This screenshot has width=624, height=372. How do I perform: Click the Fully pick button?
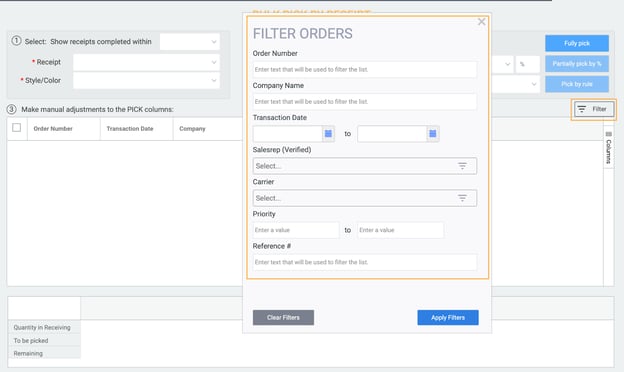[x=577, y=43]
